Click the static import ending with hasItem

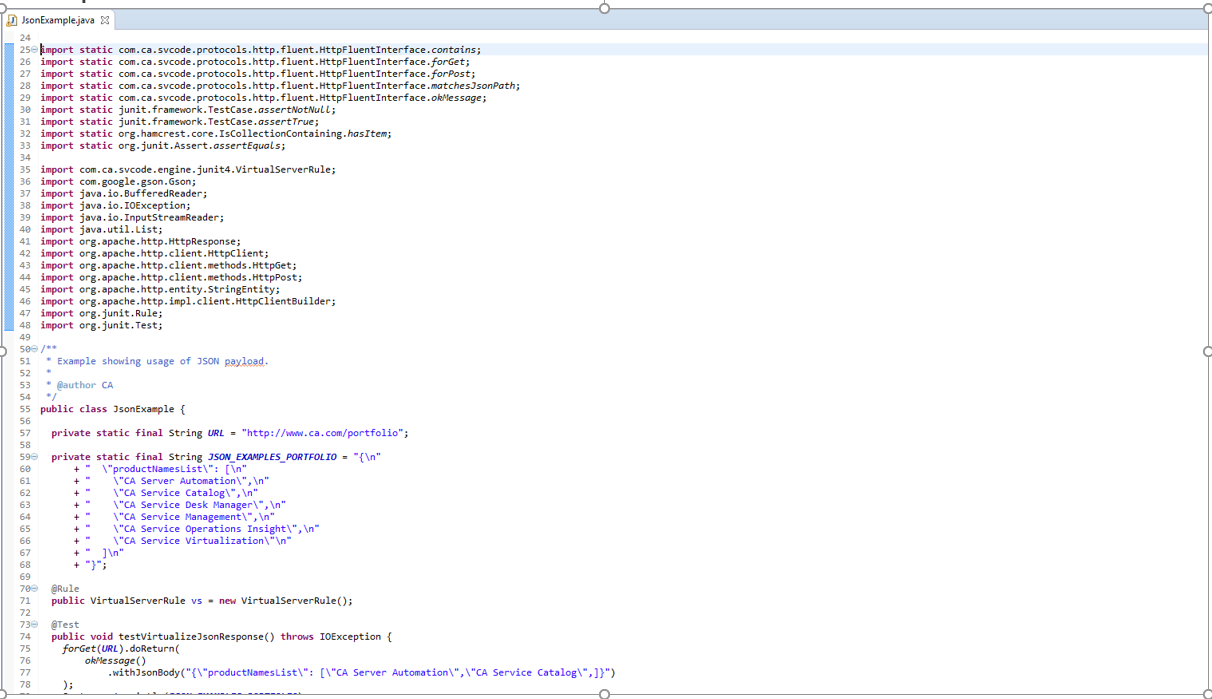click(216, 133)
